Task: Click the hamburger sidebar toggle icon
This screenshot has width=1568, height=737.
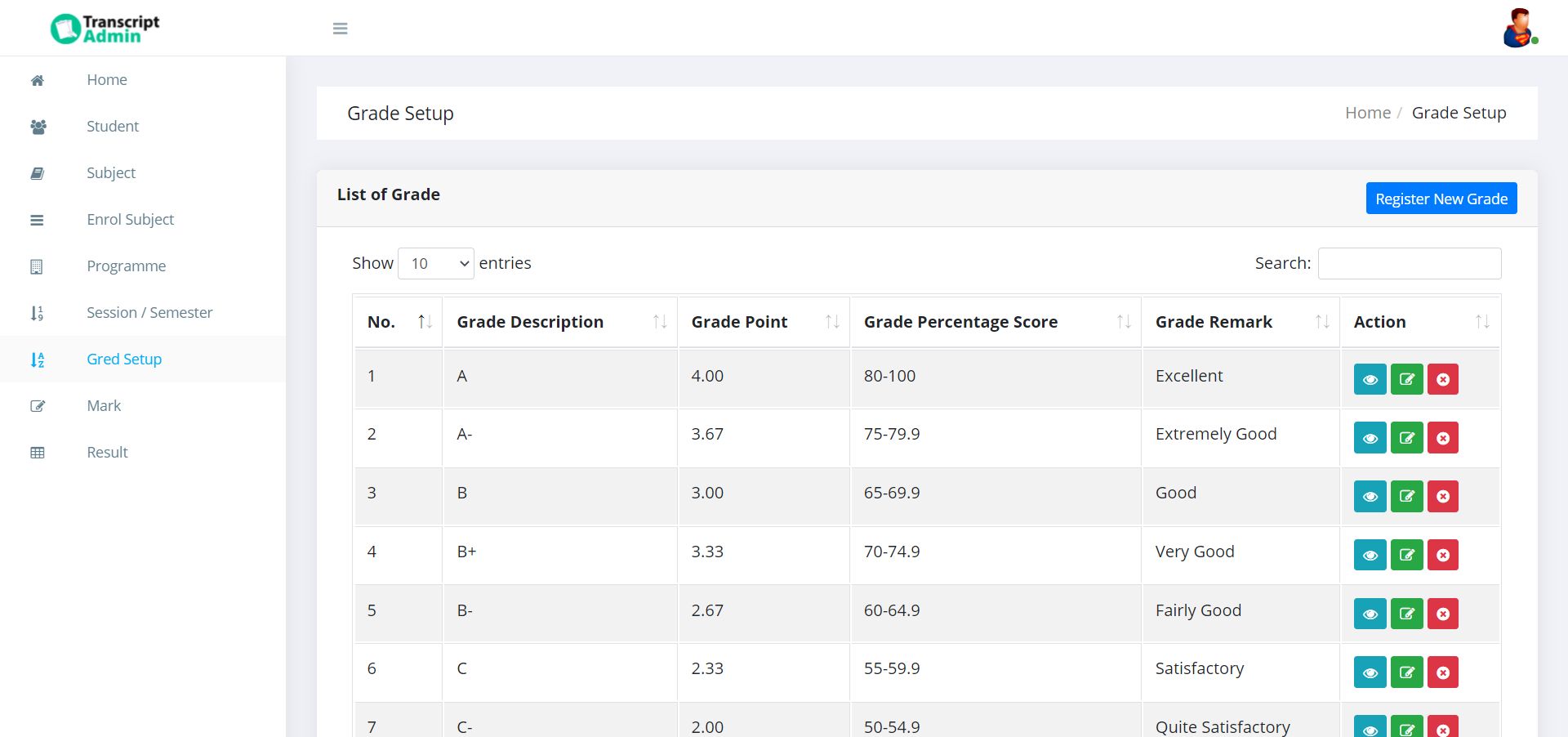Action: point(341,29)
